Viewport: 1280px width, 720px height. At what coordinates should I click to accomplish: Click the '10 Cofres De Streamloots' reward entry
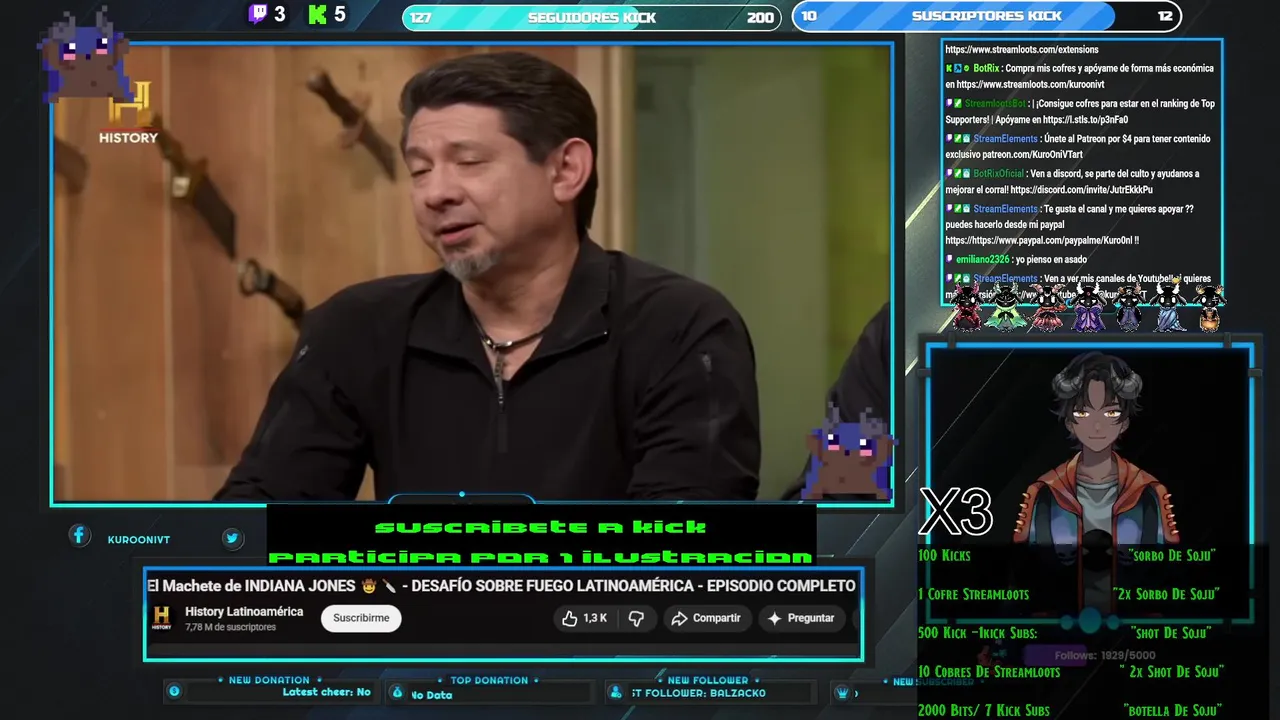point(989,672)
